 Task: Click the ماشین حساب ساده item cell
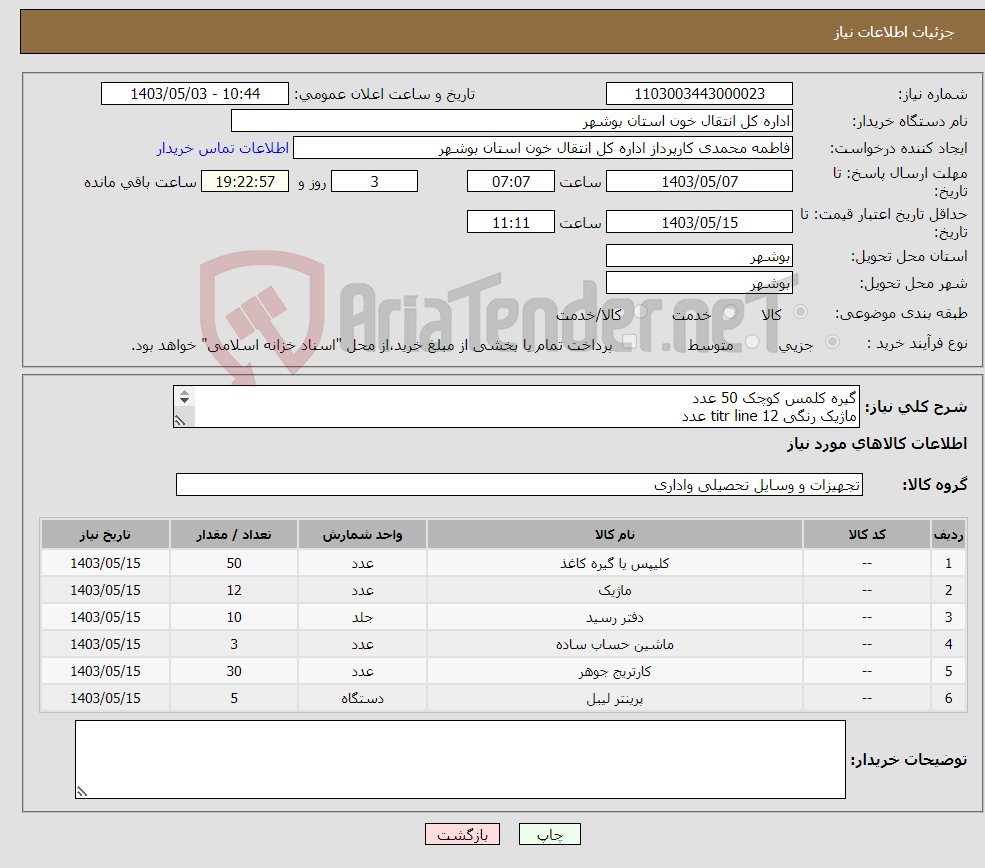pyautogui.click(x=615, y=644)
